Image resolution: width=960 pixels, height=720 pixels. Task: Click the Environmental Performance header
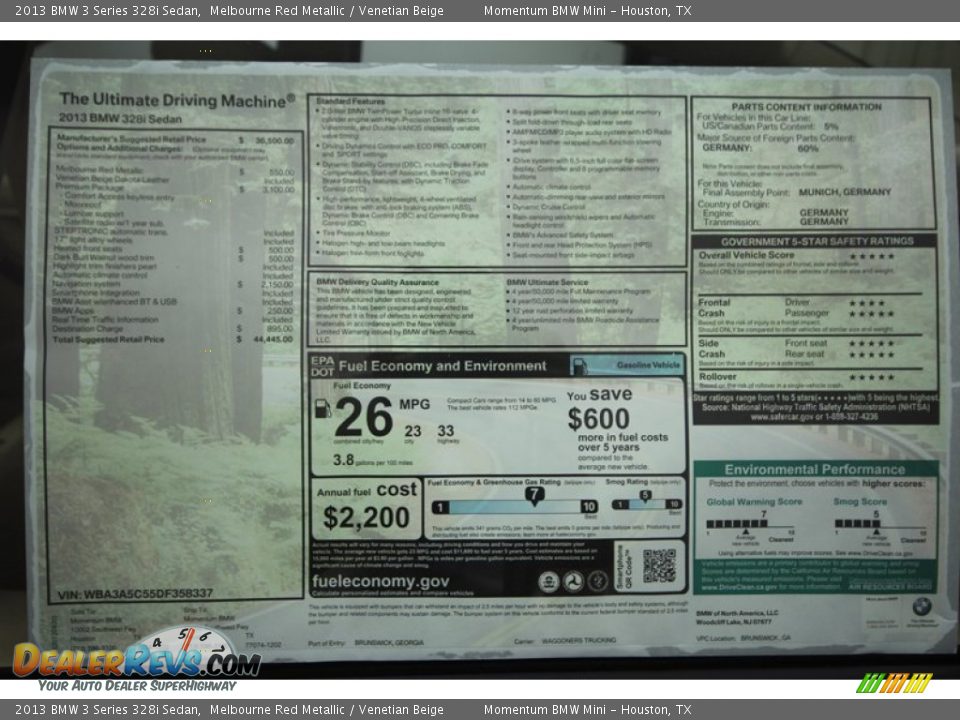click(x=815, y=470)
